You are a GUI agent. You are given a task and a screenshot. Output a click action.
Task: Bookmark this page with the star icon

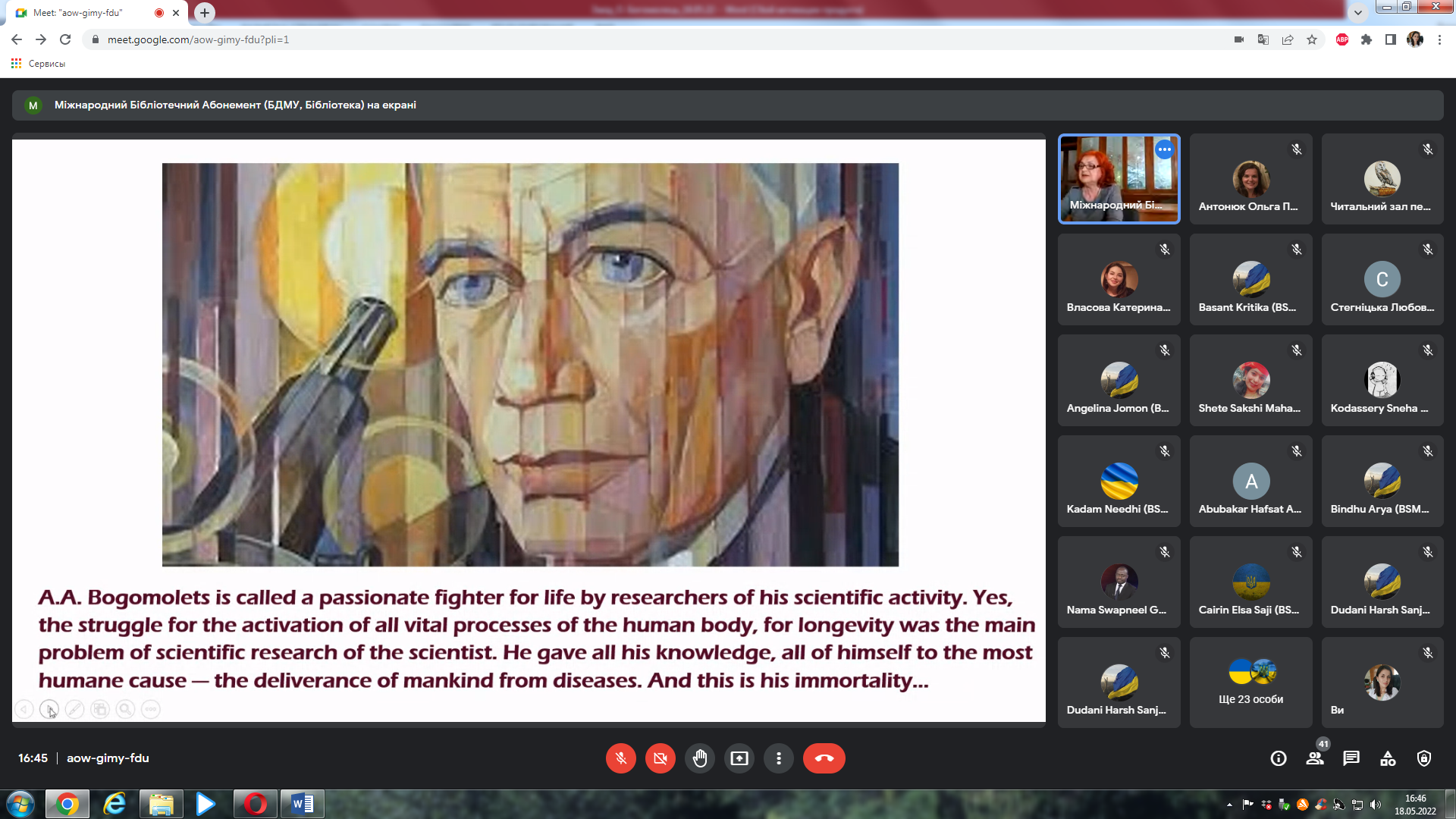[x=1312, y=39]
